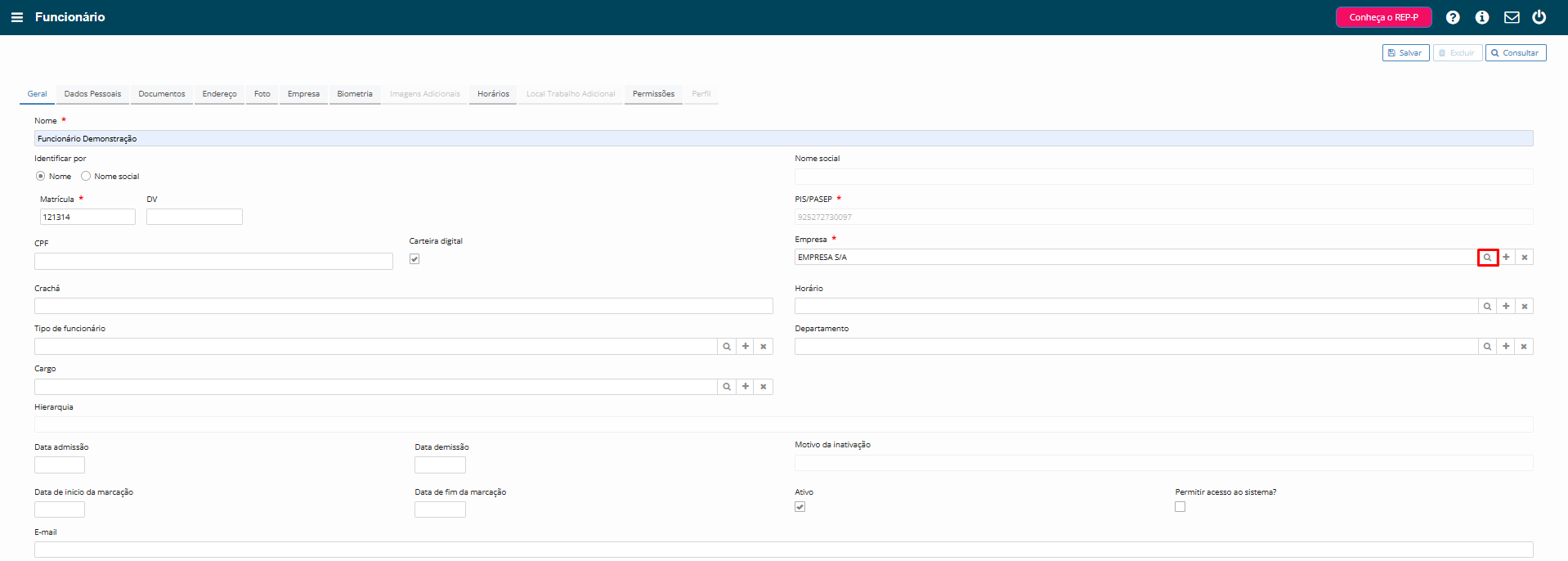Click the information icon in header
Viewport: 1568px width, 561px height.
coord(1482,17)
